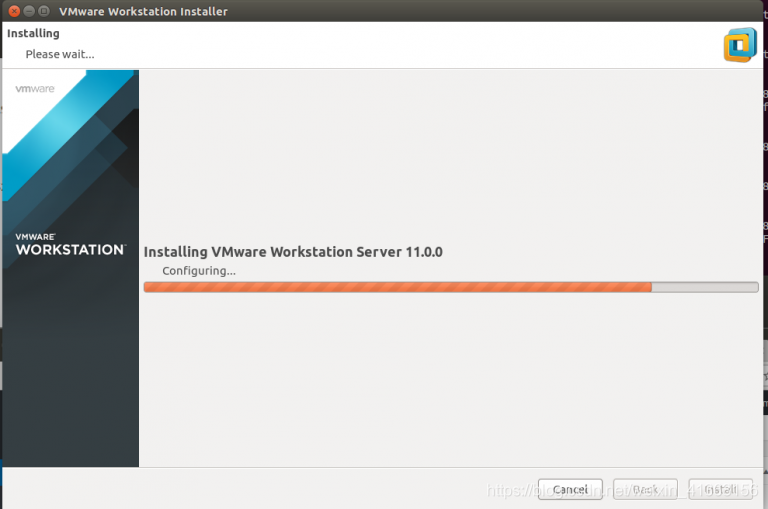Click 'Installing VMware Workstation Server 11.0.0' heading
Screen dimensions: 768x509
pyautogui.click(x=293, y=252)
